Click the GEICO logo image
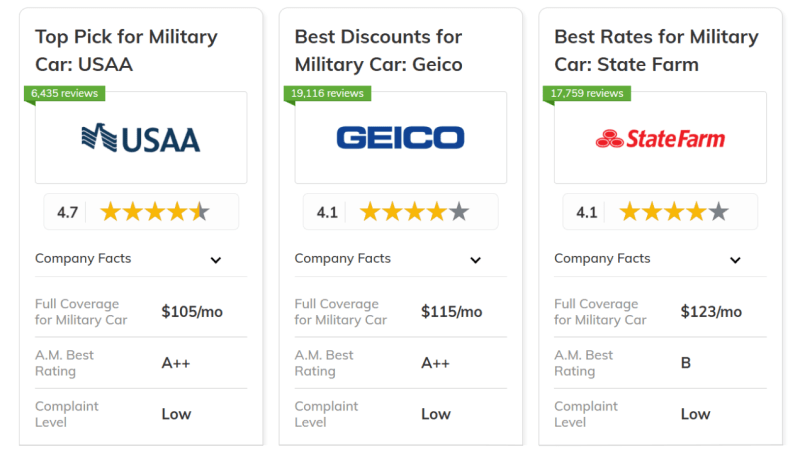This screenshot has width=800, height=454. (401, 138)
